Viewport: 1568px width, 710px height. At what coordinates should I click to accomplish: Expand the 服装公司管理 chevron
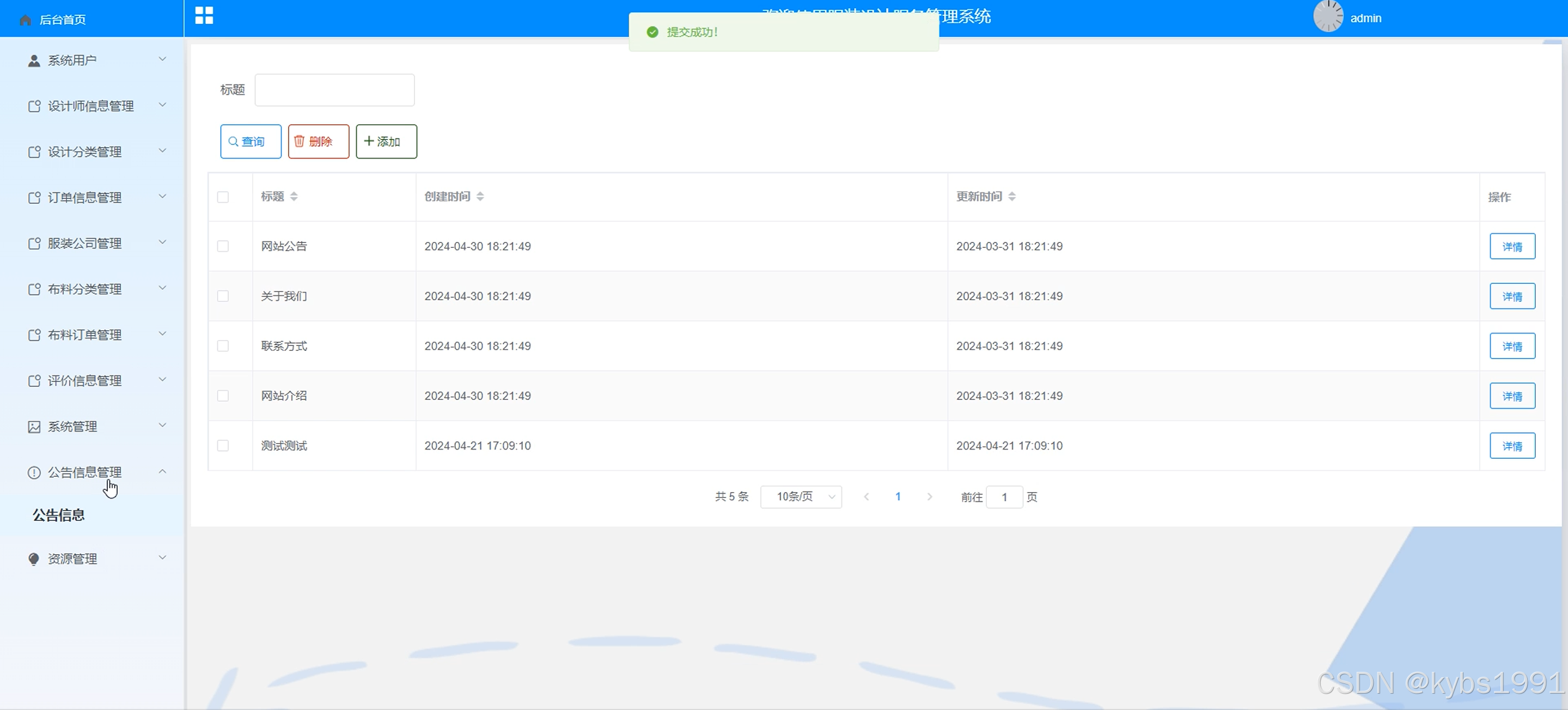162,242
